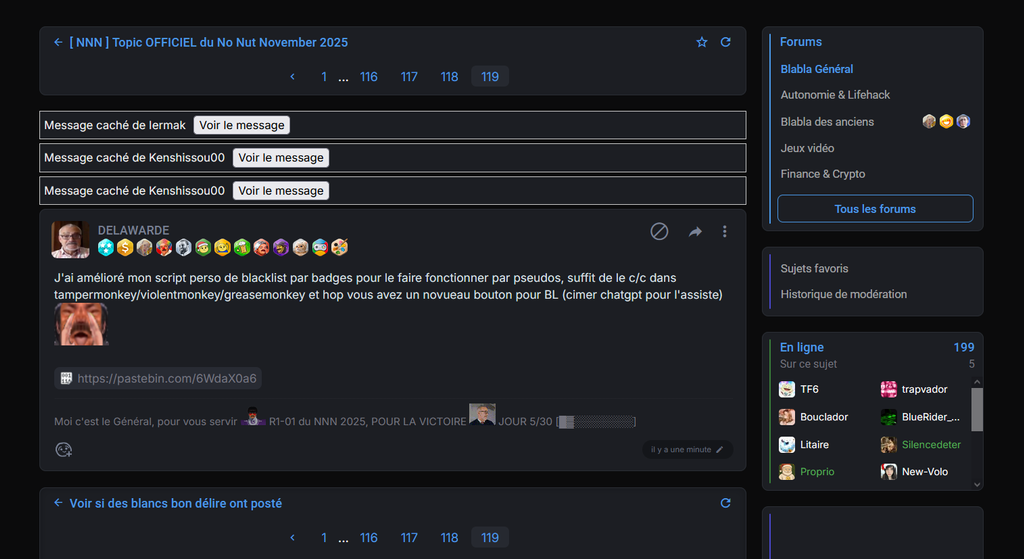Open trapvador's pink avatar in online list
The width and height of the screenshot is (1024, 559).
pos(889,389)
